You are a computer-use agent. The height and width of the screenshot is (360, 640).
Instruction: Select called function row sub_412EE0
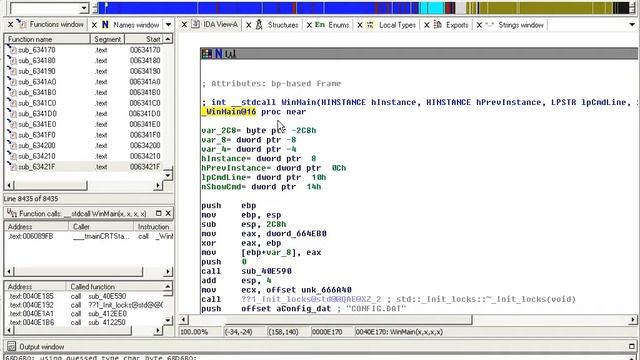(x=84, y=313)
